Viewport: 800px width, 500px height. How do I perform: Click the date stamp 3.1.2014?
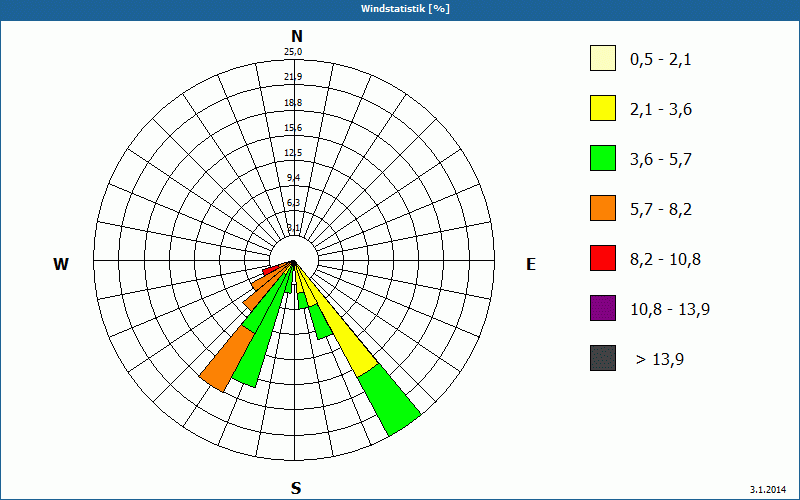768,489
